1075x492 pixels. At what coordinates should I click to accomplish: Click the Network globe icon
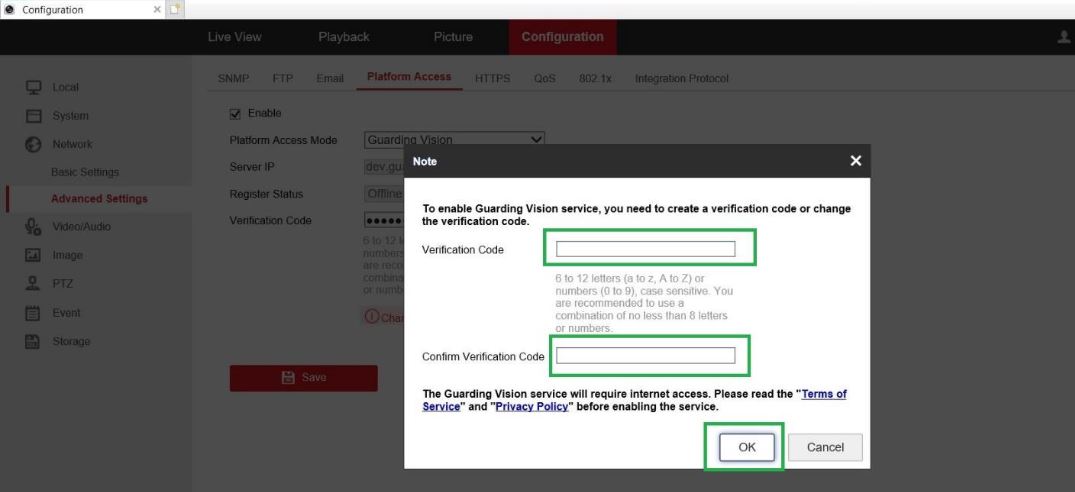33,144
